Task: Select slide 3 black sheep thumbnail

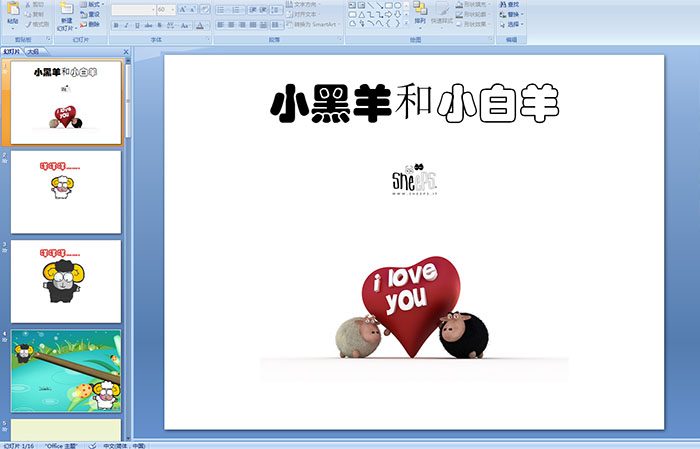Action: [66, 281]
